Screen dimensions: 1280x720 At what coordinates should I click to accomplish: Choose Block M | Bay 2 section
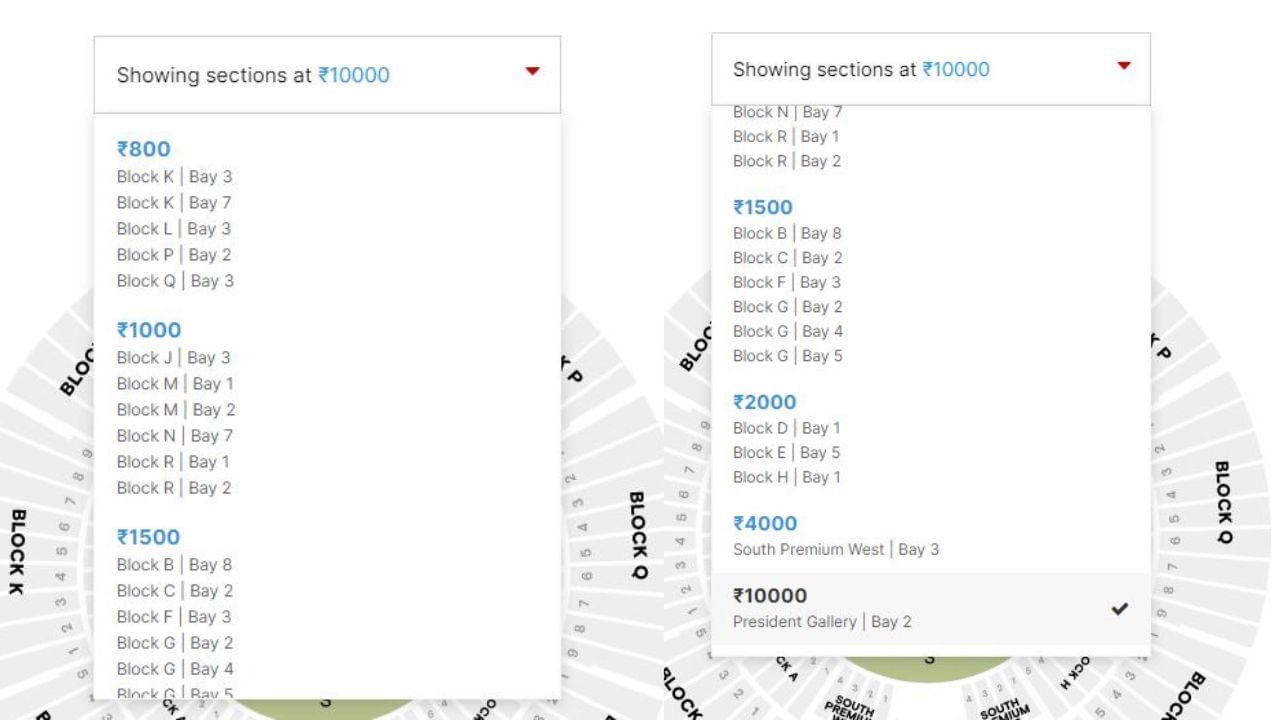(176, 410)
